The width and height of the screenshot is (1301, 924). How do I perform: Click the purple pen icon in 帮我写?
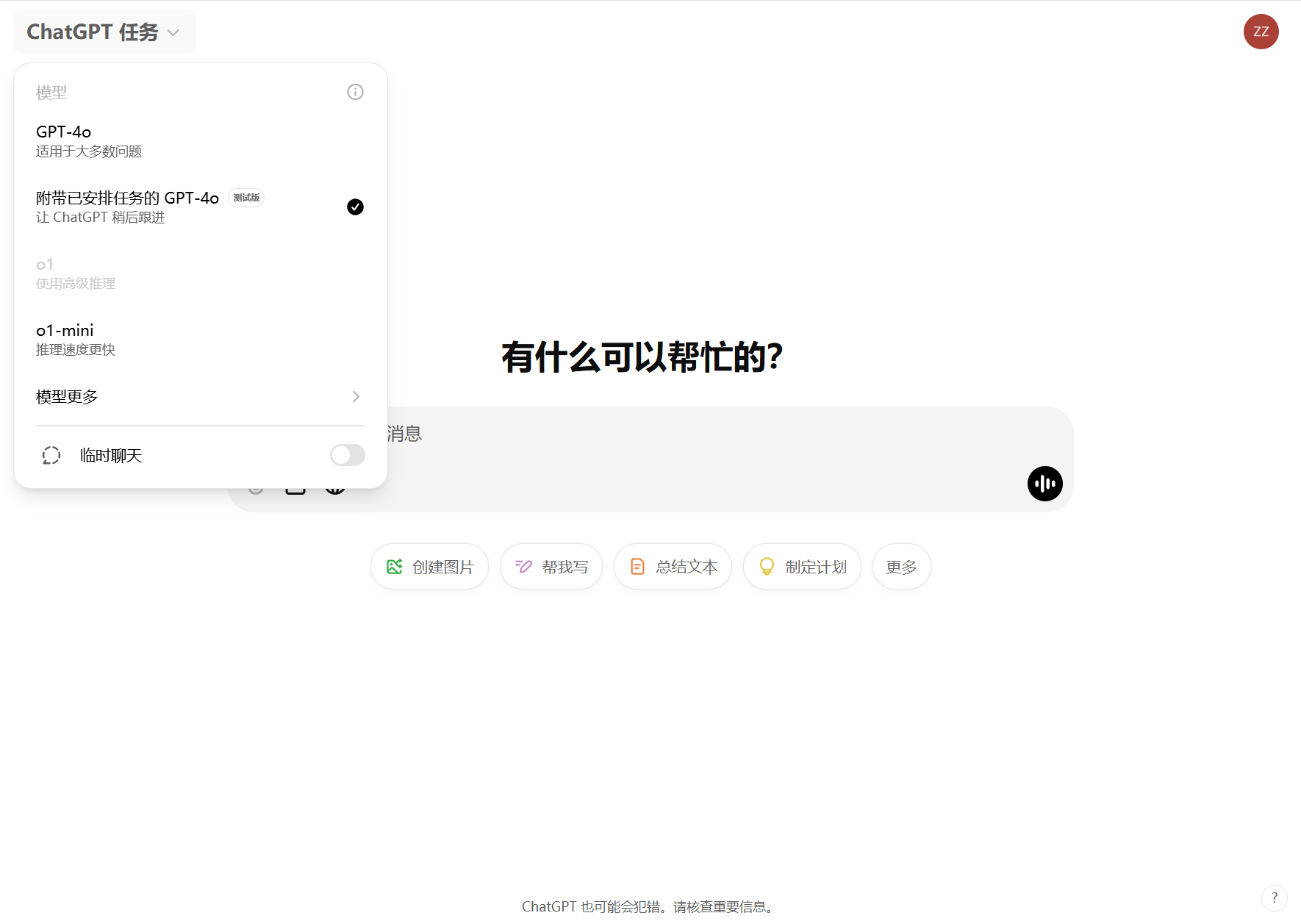click(x=523, y=567)
